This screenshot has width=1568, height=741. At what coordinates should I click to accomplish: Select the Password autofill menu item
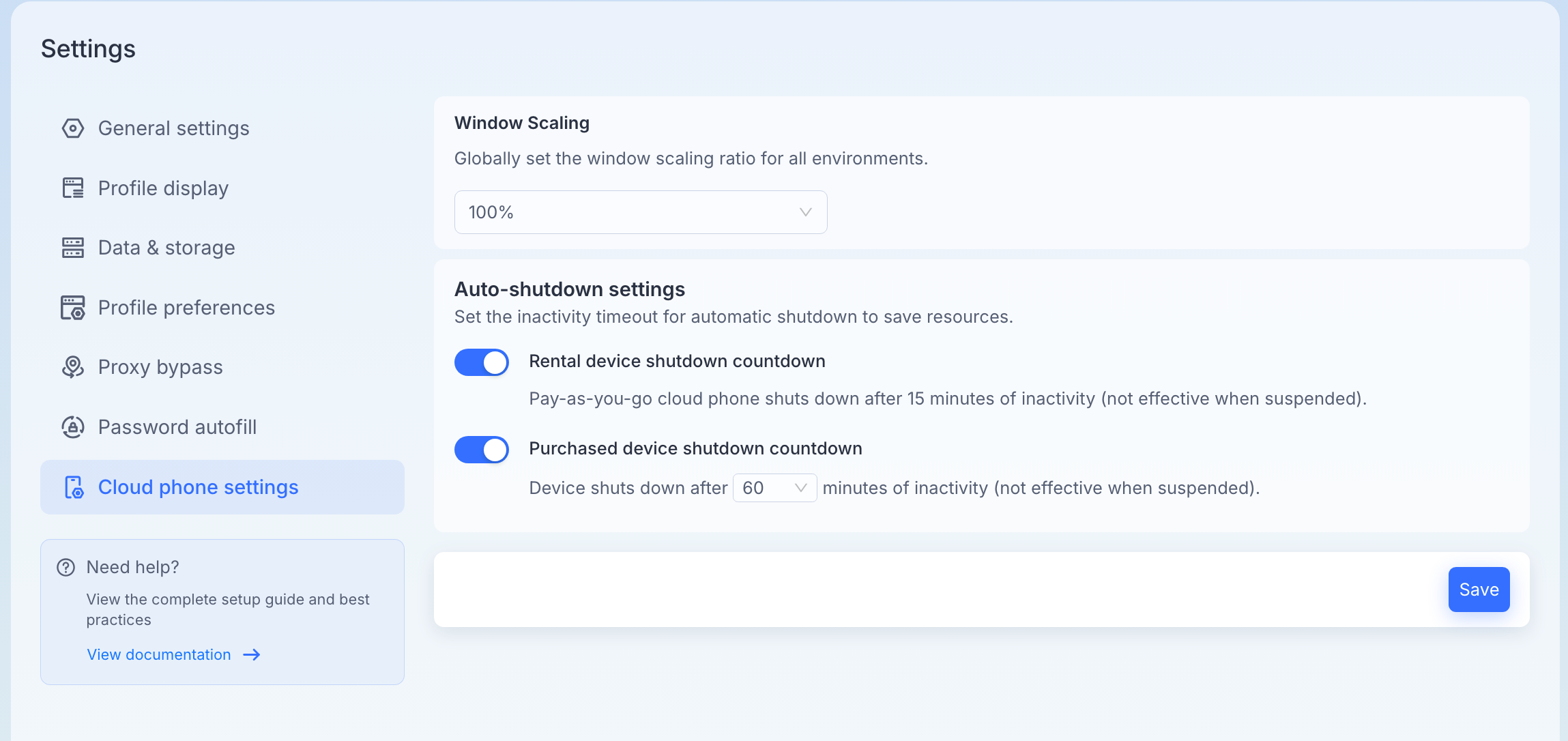[222, 427]
